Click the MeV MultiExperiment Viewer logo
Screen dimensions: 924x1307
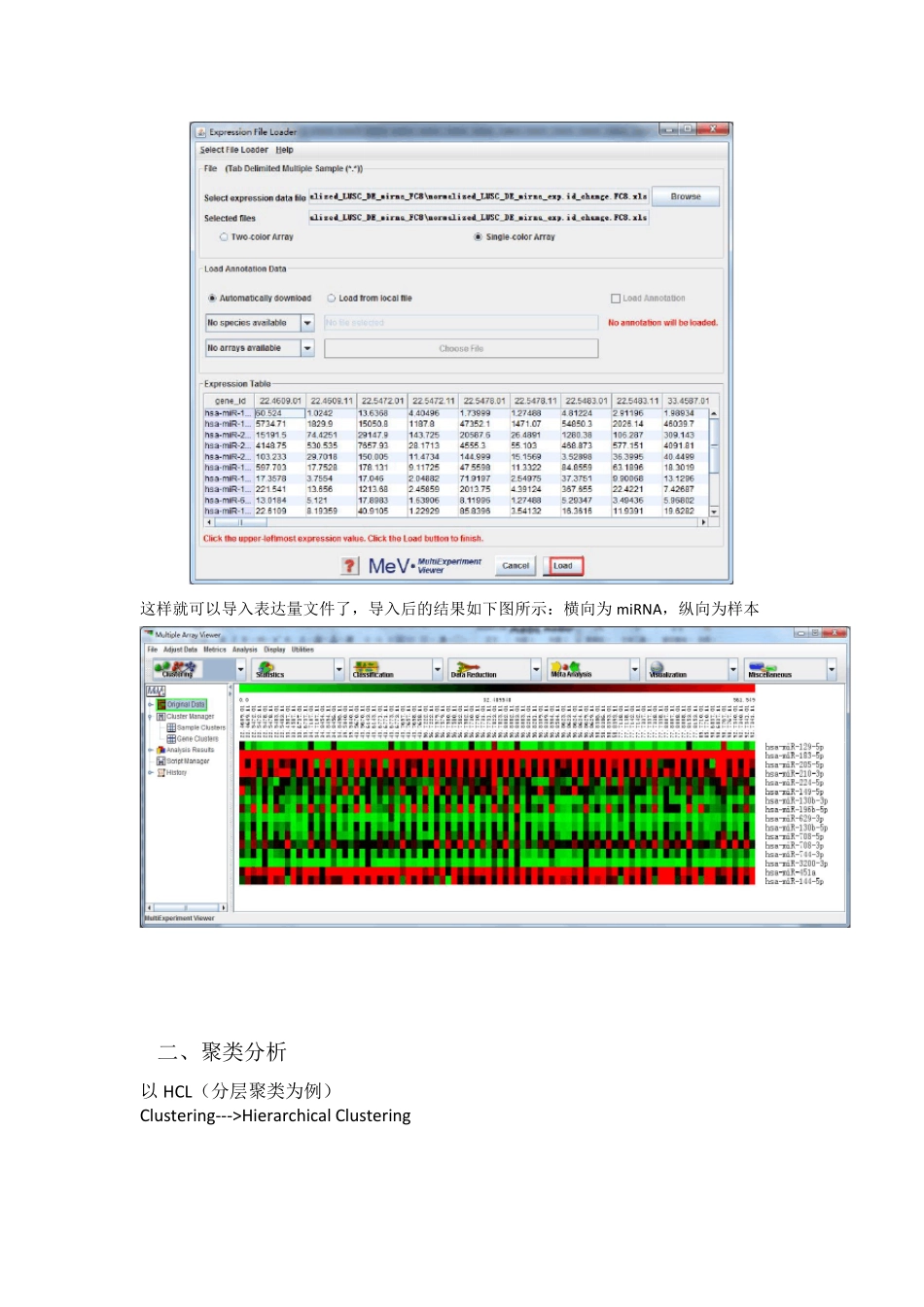424,566
